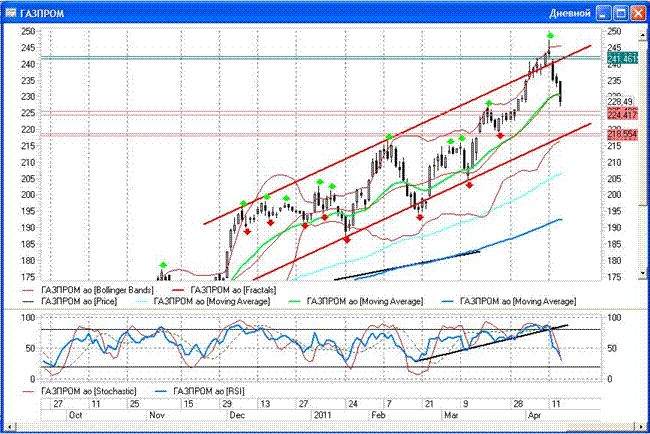Click the Dec month label on time axis

point(237,415)
